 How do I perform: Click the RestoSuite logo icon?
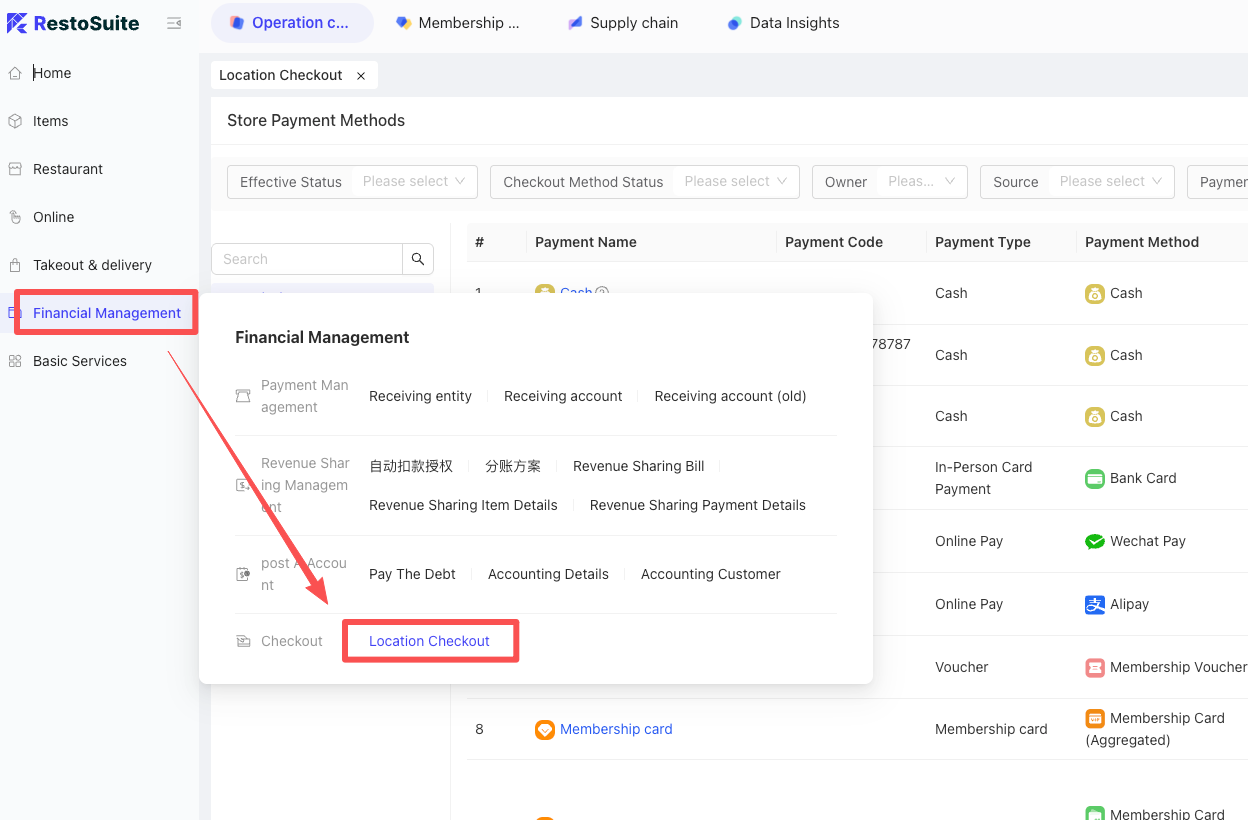(x=17, y=23)
